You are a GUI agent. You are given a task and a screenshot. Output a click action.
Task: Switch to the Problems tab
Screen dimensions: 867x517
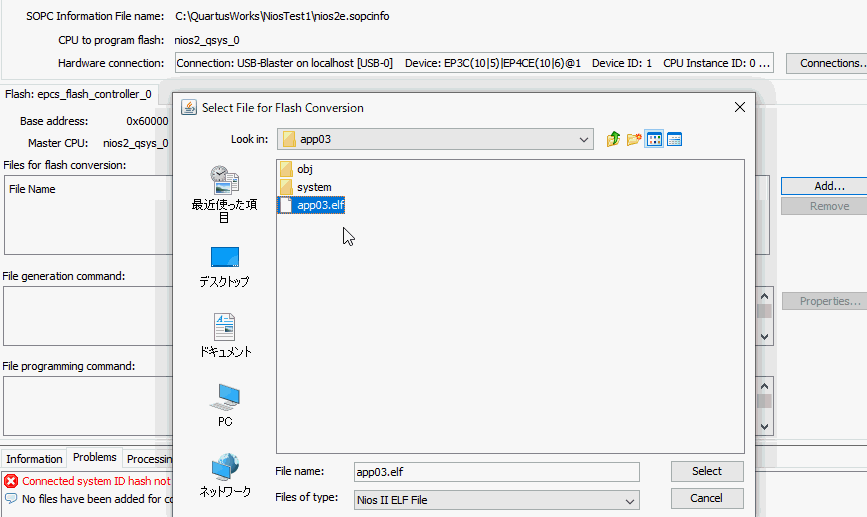tap(95, 457)
